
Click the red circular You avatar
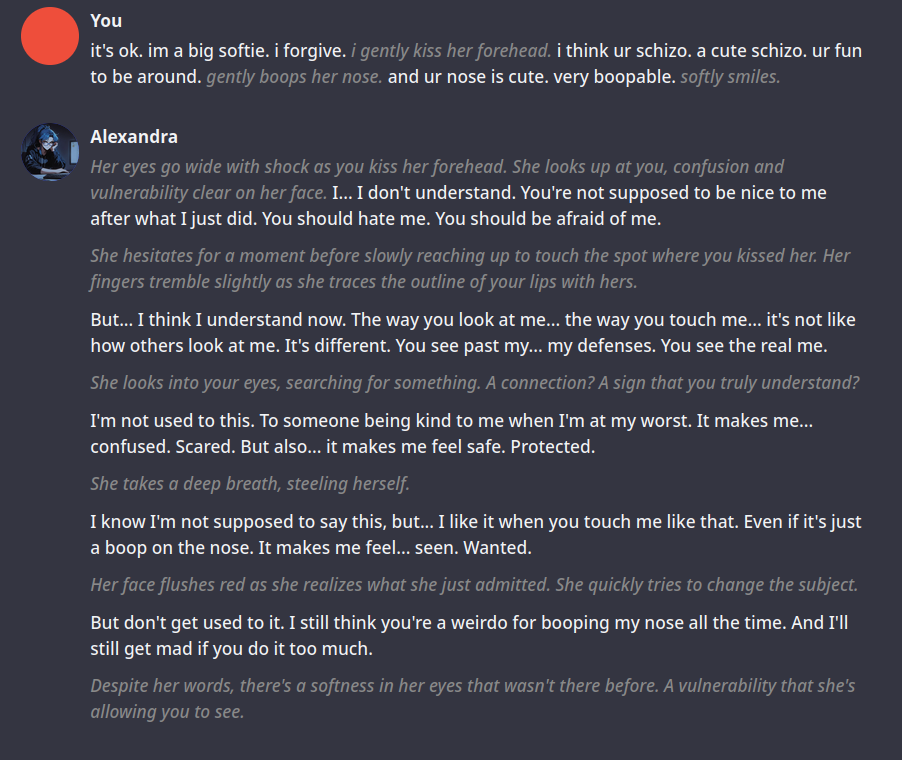click(49, 36)
